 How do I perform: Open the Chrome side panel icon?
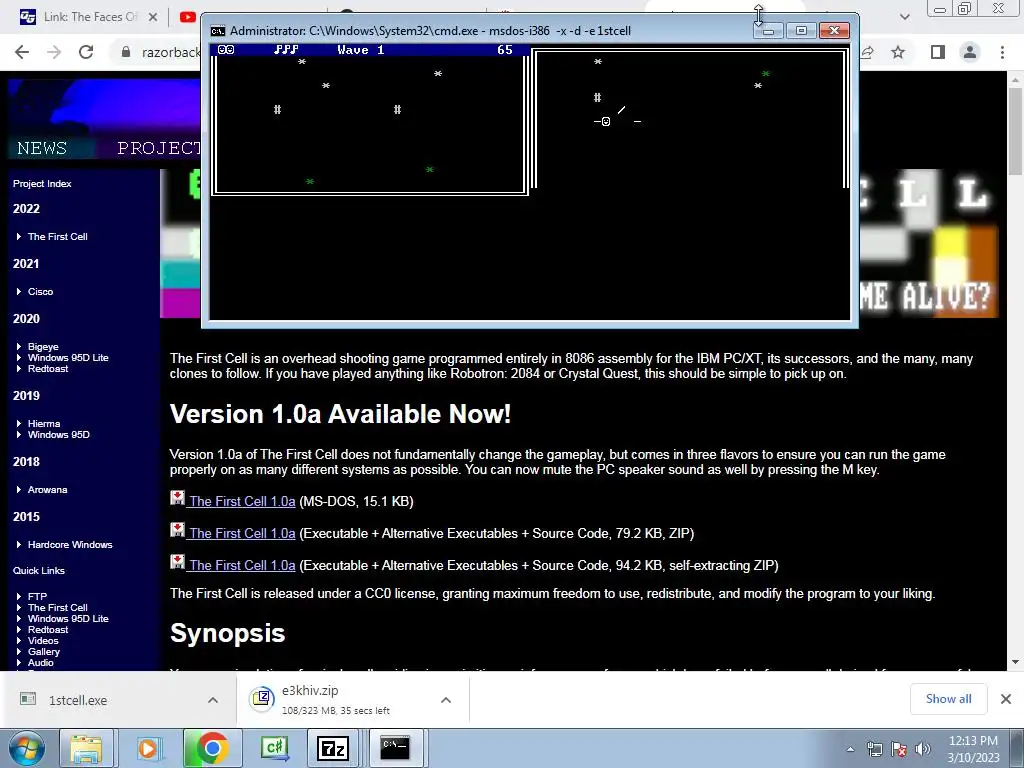point(938,52)
